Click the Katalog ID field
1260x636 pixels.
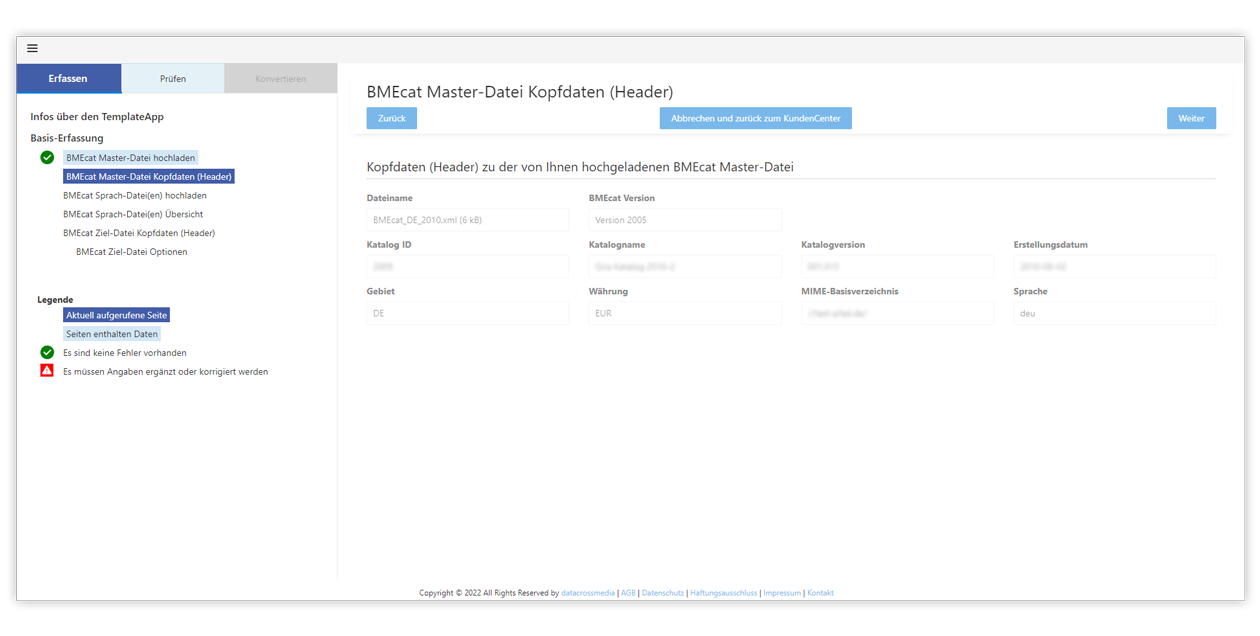pos(468,267)
